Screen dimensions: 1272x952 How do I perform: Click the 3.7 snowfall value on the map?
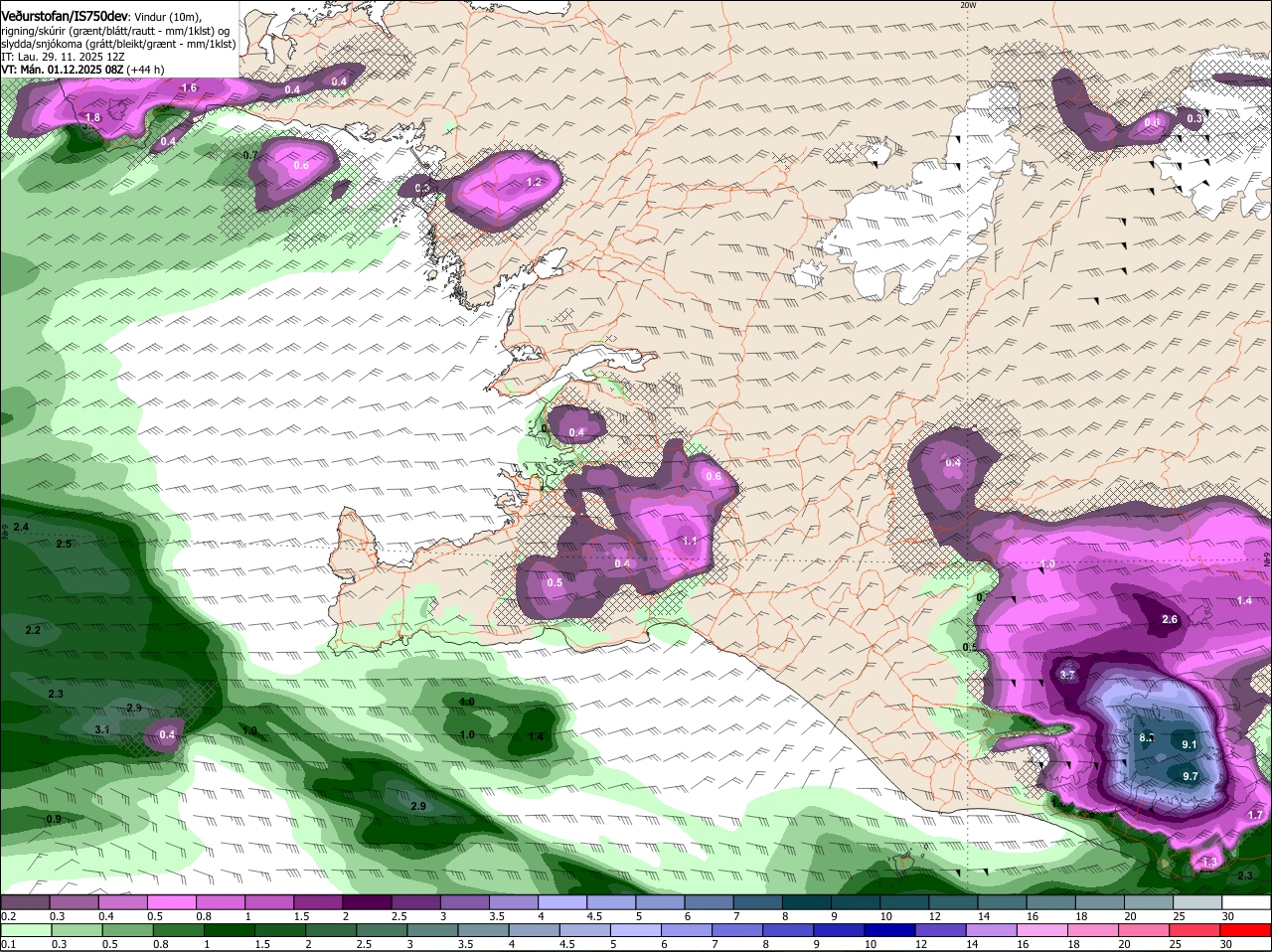pyautogui.click(x=1067, y=675)
